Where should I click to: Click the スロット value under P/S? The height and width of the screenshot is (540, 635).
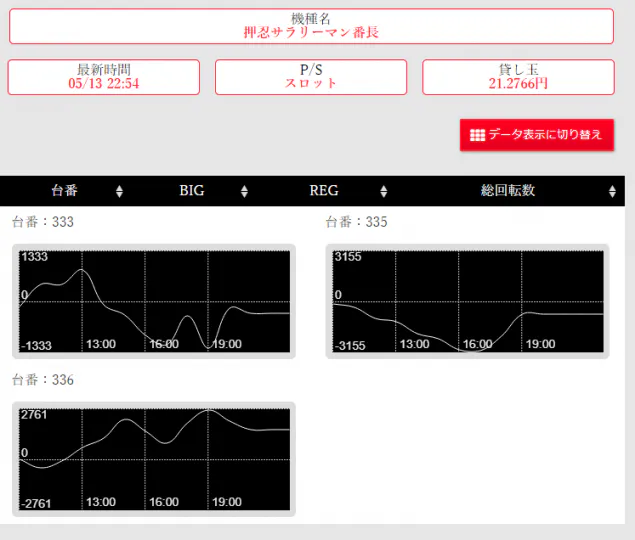(x=311, y=83)
